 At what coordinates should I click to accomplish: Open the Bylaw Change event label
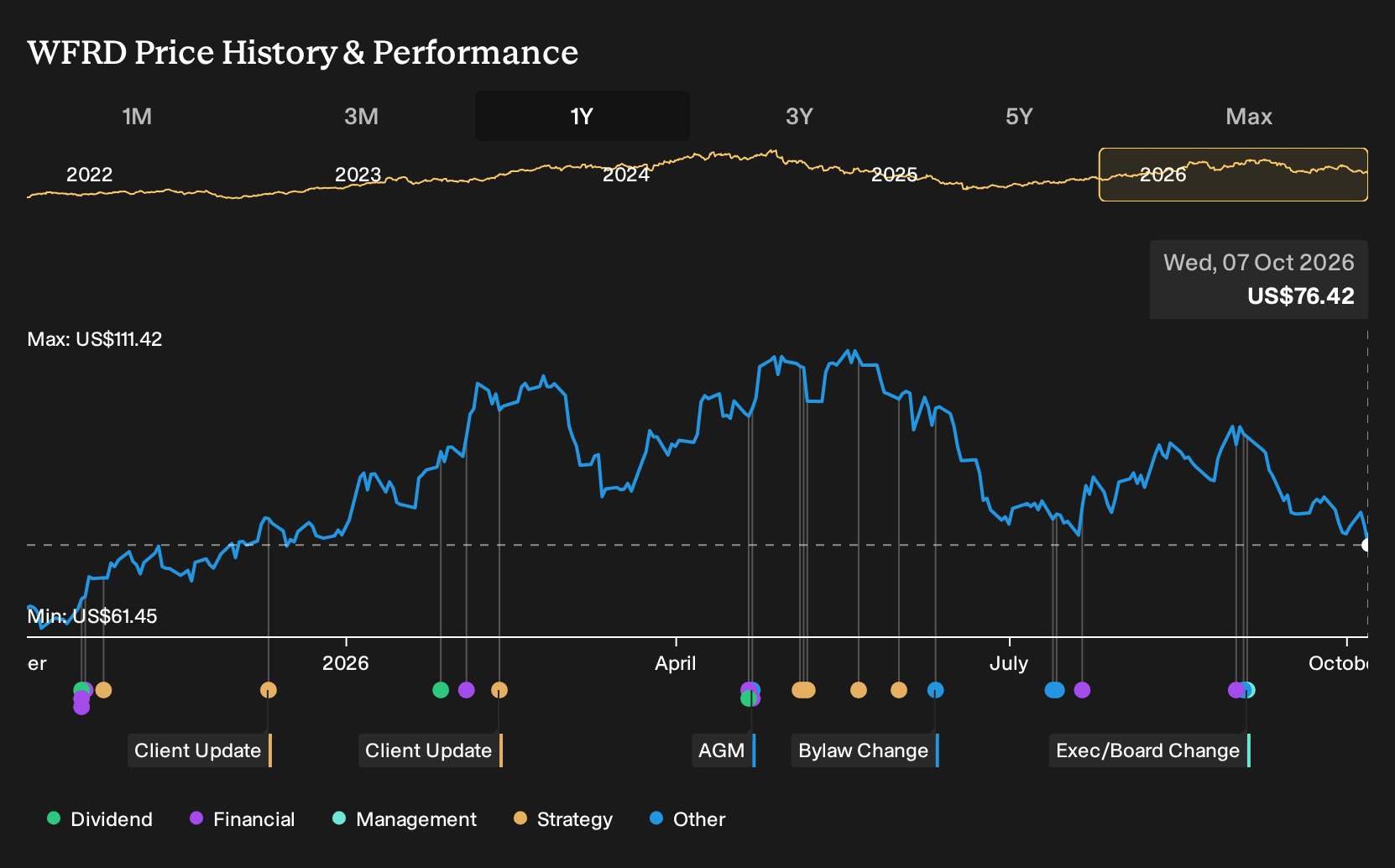[x=865, y=750]
